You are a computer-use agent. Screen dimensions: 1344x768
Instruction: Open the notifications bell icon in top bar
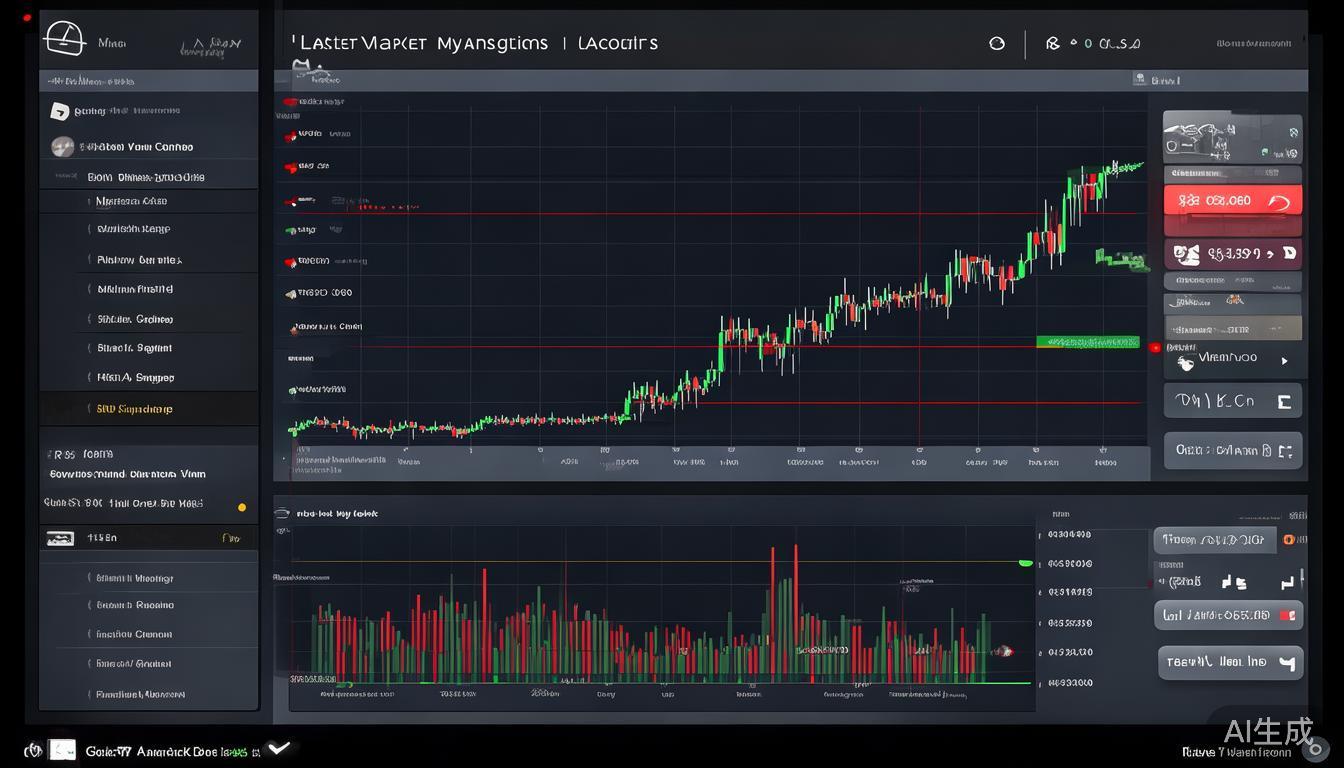point(1052,43)
